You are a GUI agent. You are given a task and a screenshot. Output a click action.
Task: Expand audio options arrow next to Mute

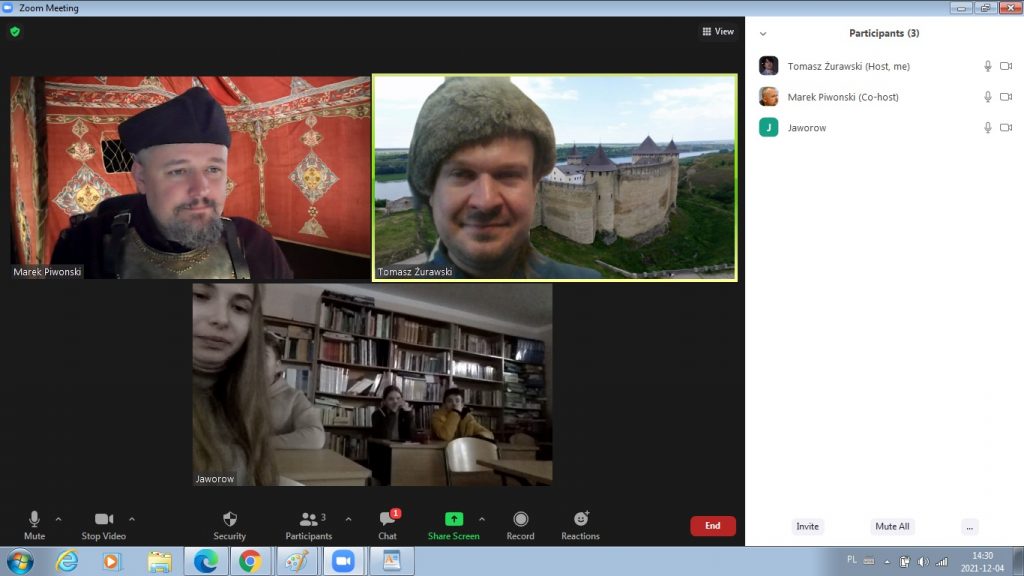pos(58,519)
